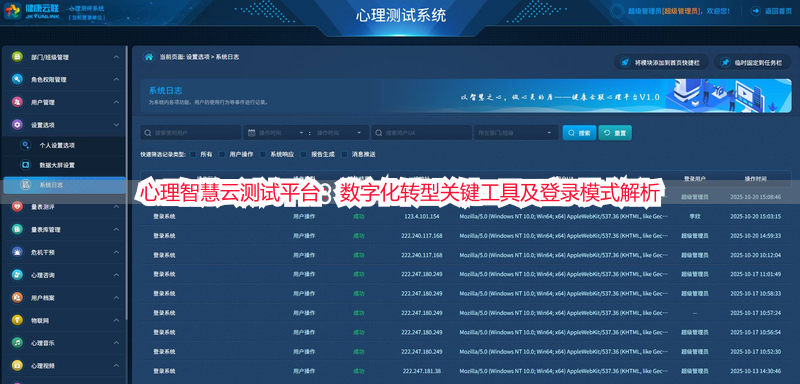Click magnifier icon in 搜索使用用户 field
This screenshot has width=800, height=384.
coord(148,133)
